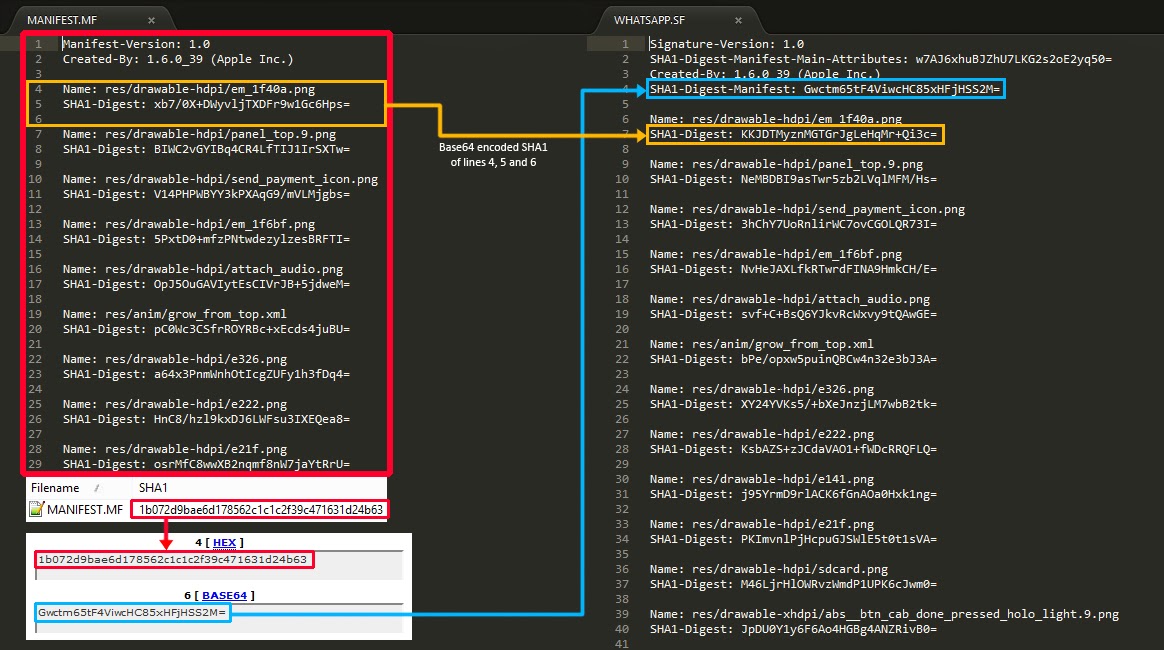This screenshot has width=1164, height=650.
Task: Select the SHA1 hash cell for MANIFEST.MF
Action: pos(261,510)
